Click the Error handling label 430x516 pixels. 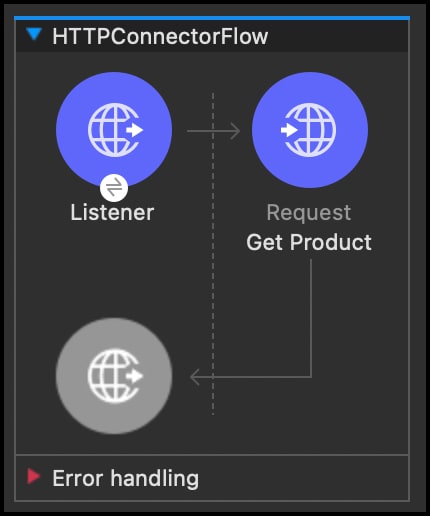[125, 478]
